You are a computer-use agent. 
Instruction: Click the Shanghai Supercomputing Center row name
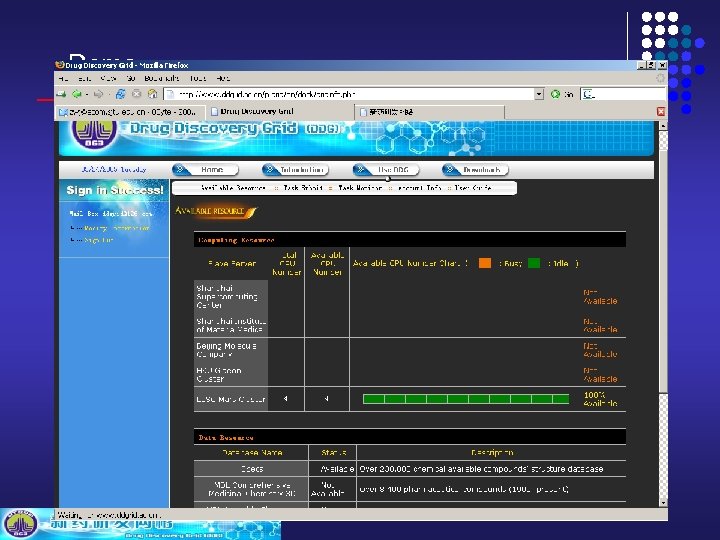pos(227,297)
